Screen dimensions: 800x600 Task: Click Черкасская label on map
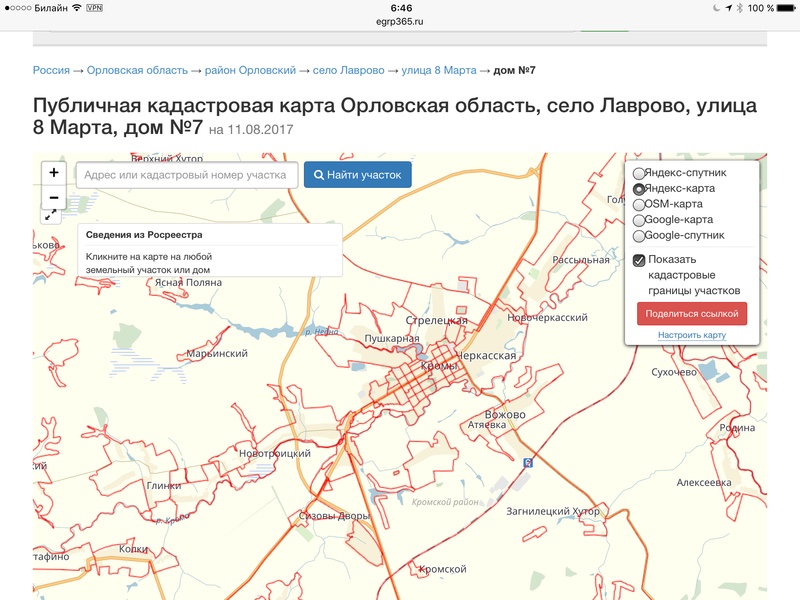tap(486, 356)
